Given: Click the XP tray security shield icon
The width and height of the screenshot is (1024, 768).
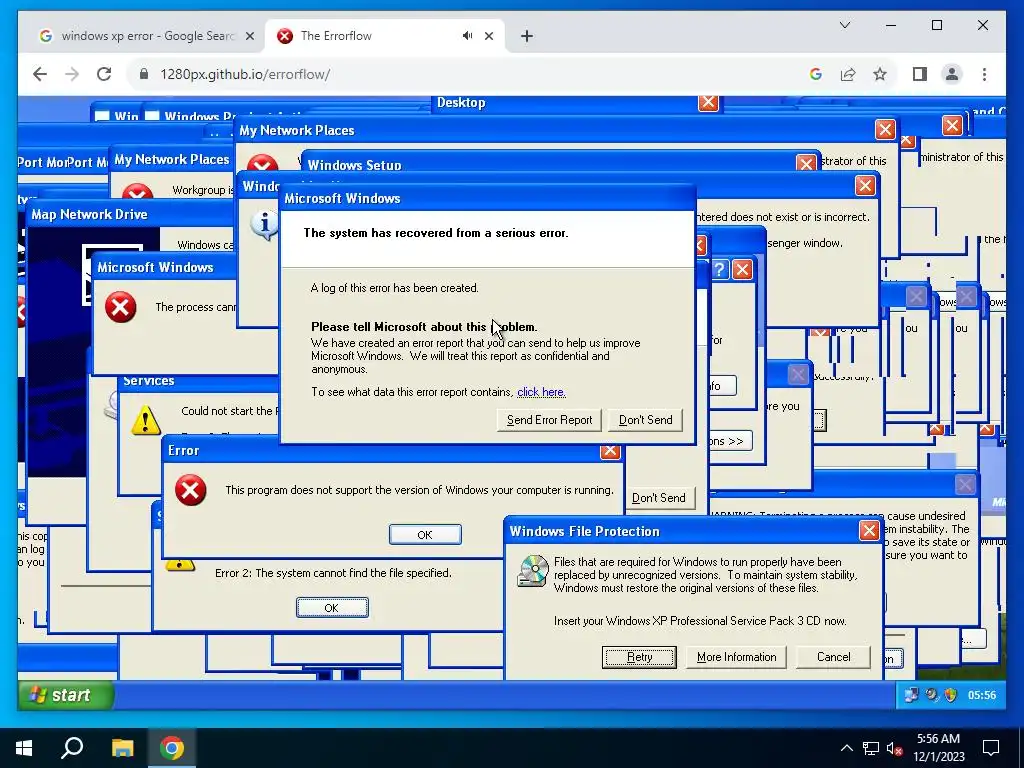Looking at the screenshot, I should coord(951,695).
